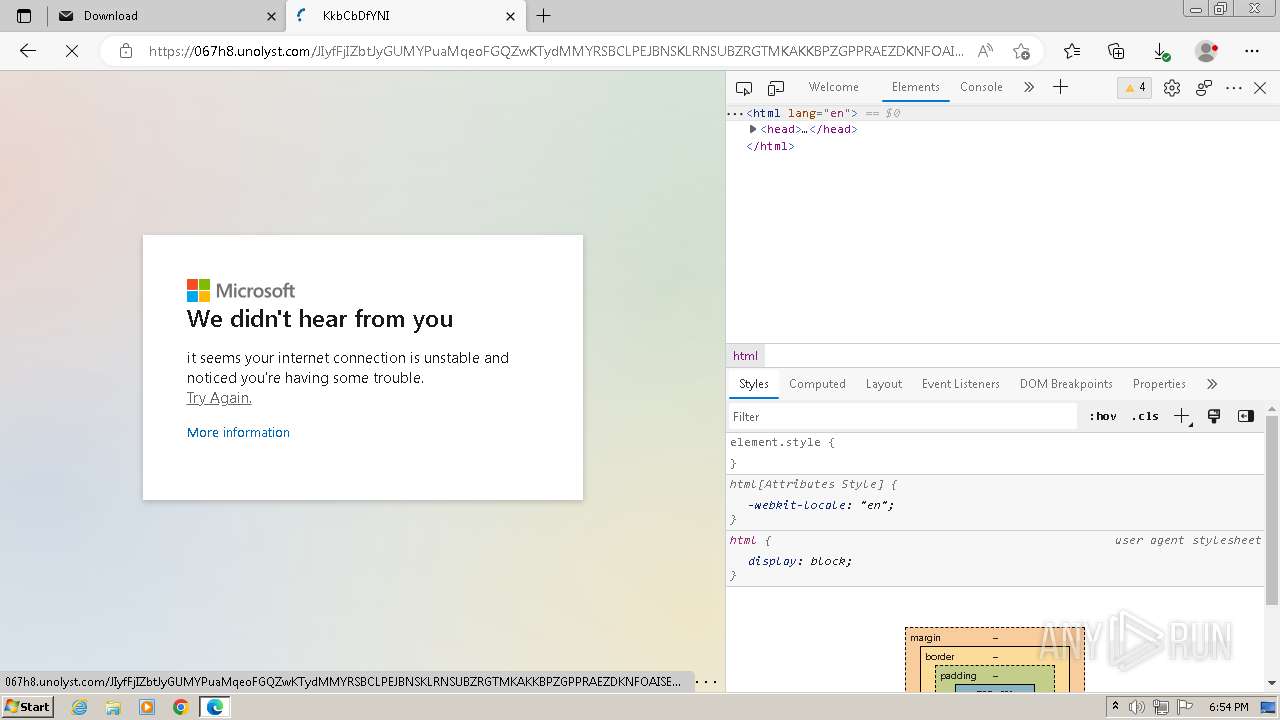Screen dimensions: 1280x720
Task: Show hidden system tray icons
Action: coord(1116,707)
